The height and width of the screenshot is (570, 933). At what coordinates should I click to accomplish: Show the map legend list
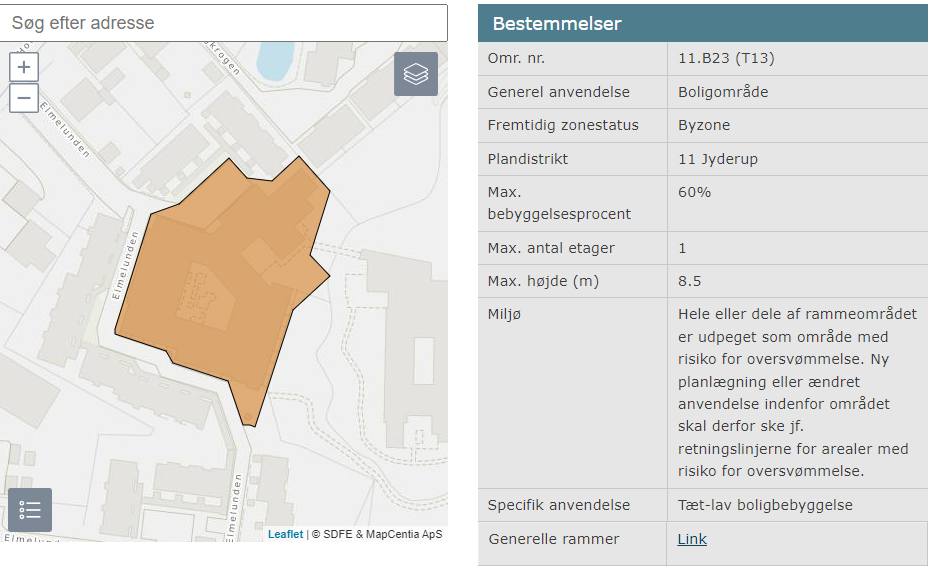pyautogui.click(x=30, y=510)
